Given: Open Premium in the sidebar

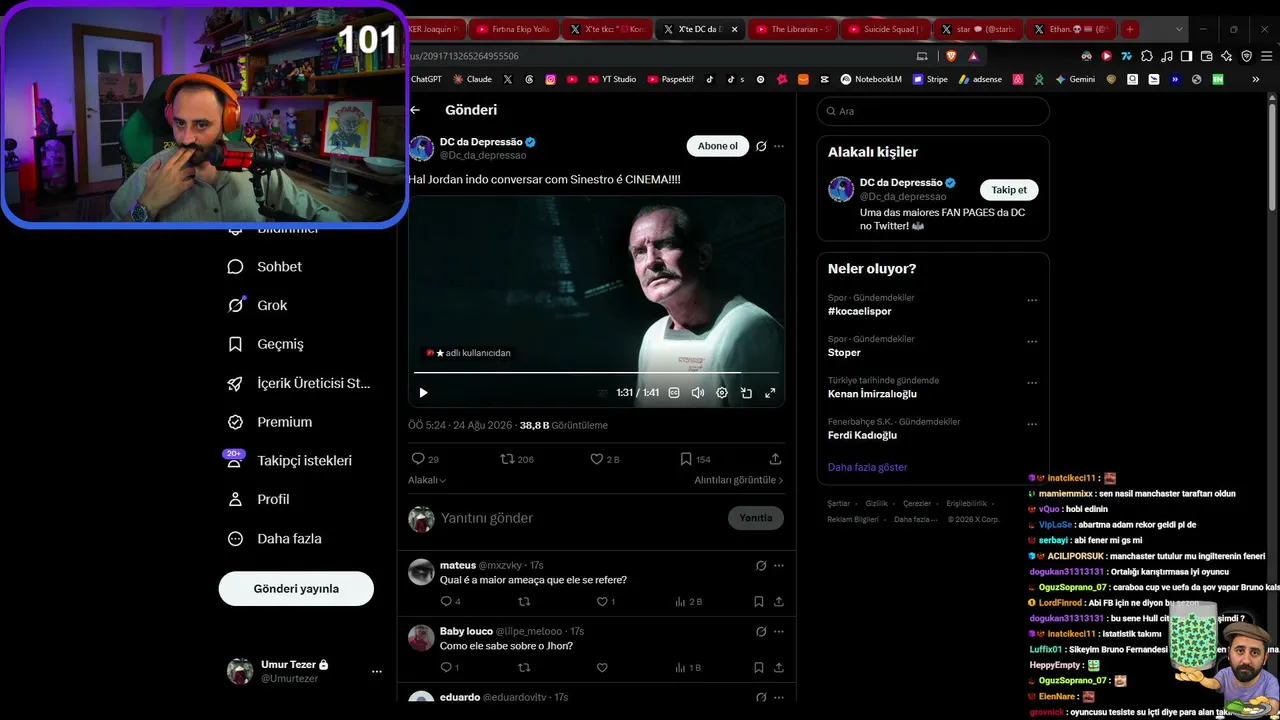Looking at the screenshot, I should click(270, 422).
